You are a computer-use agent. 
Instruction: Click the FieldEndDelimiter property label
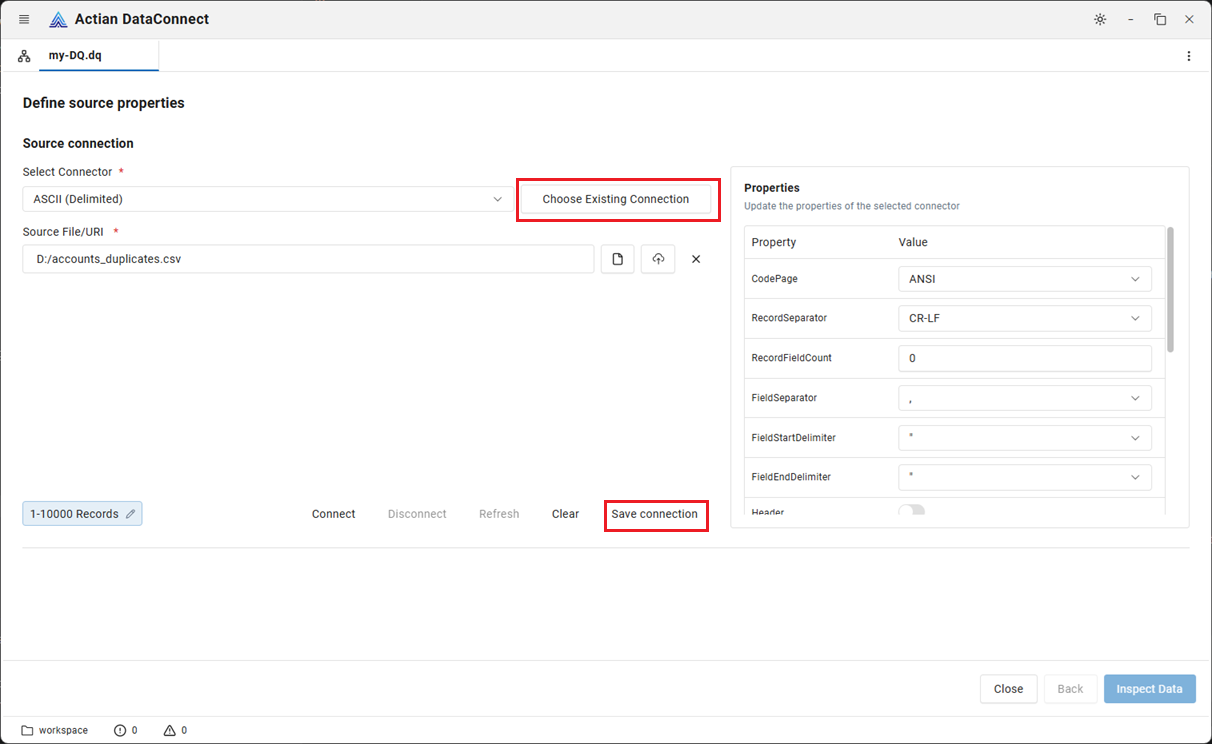click(x=791, y=477)
